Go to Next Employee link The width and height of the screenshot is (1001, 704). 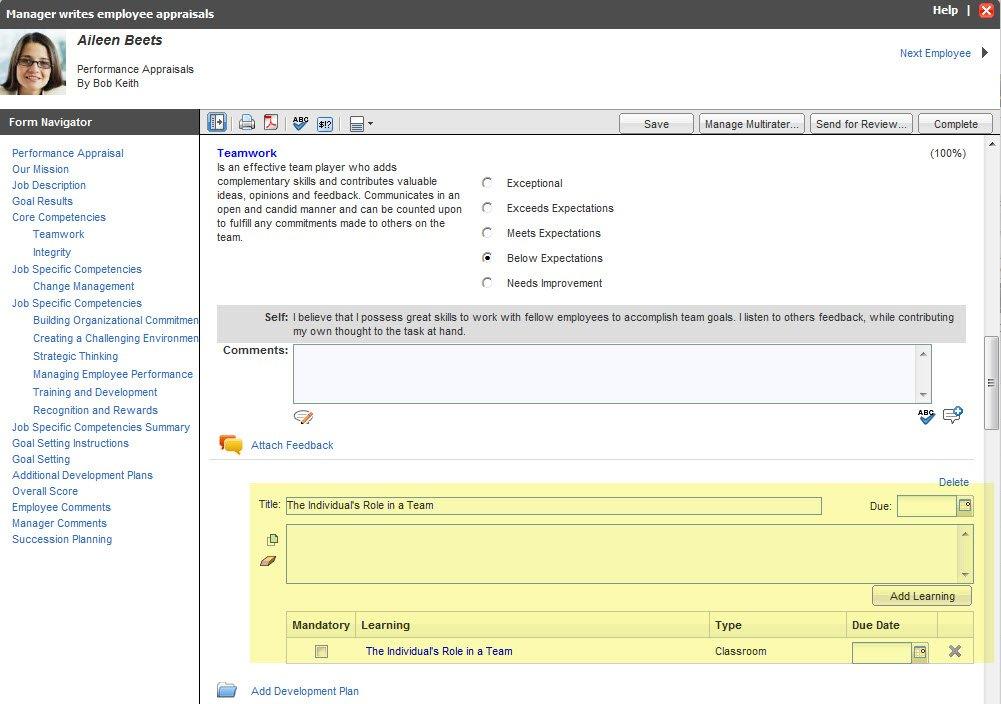935,53
